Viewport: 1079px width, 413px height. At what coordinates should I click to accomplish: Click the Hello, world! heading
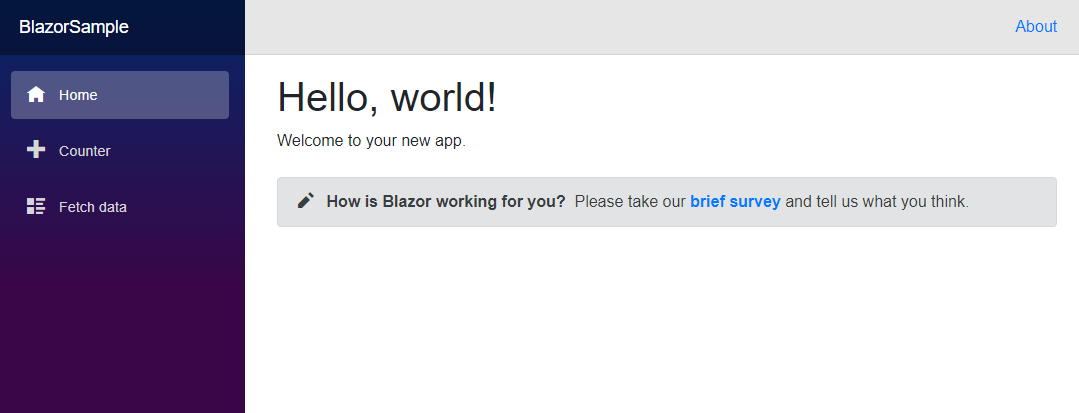(386, 96)
